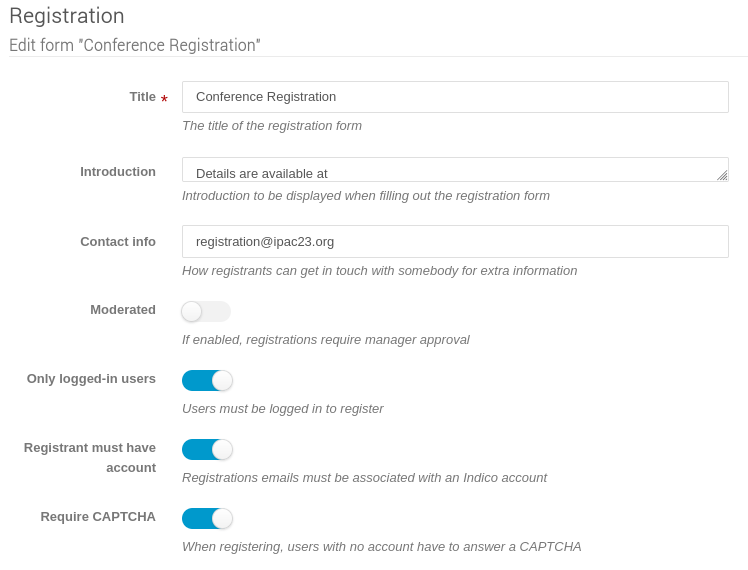
Task: Enable the Moderated toggle switch
Action: pos(206,312)
